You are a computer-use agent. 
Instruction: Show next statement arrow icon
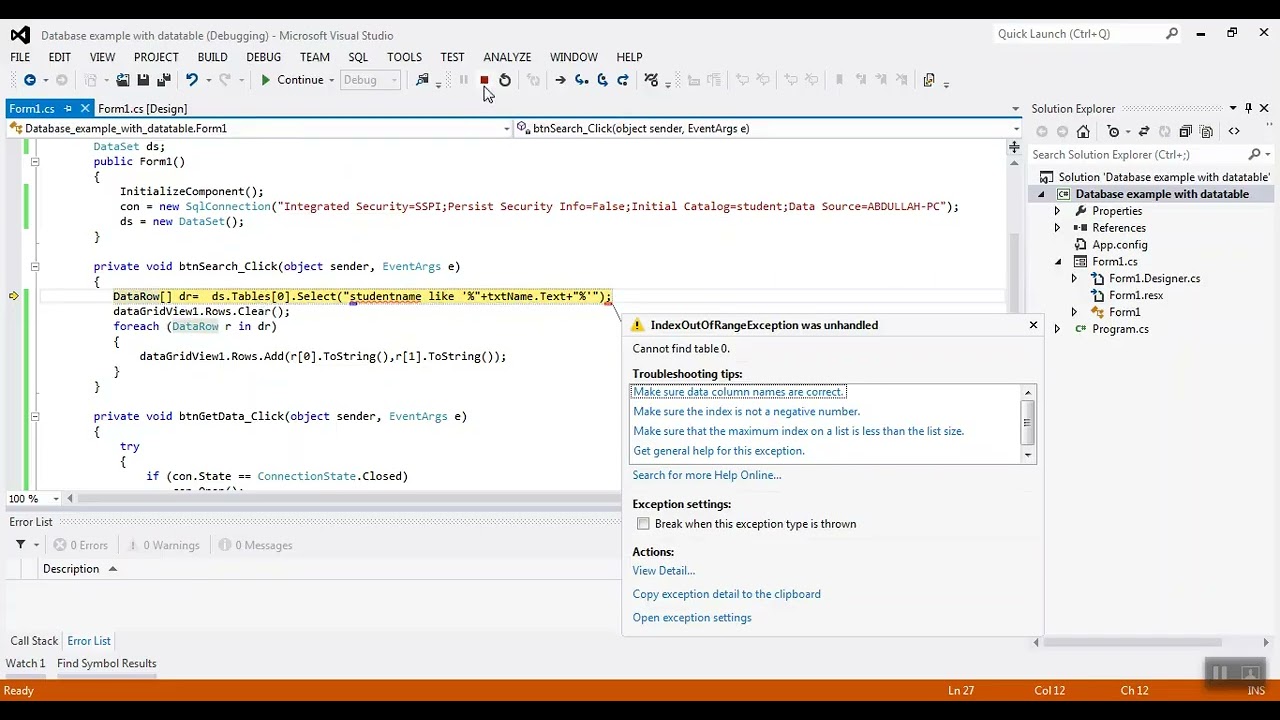click(560, 80)
